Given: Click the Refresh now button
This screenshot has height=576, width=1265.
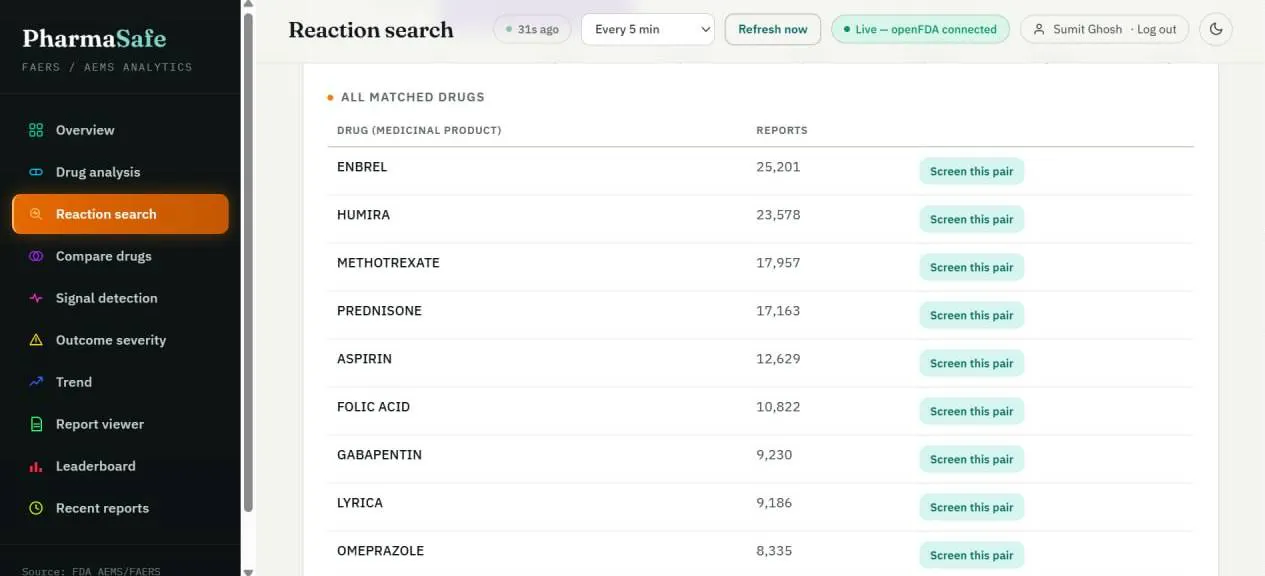Looking at the screenshot, I should pyautogui.click(x=772, y=29).
